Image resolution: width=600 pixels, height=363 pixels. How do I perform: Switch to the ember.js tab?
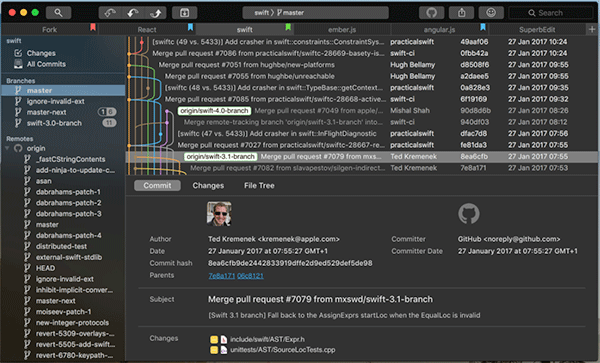coord(342,29)
